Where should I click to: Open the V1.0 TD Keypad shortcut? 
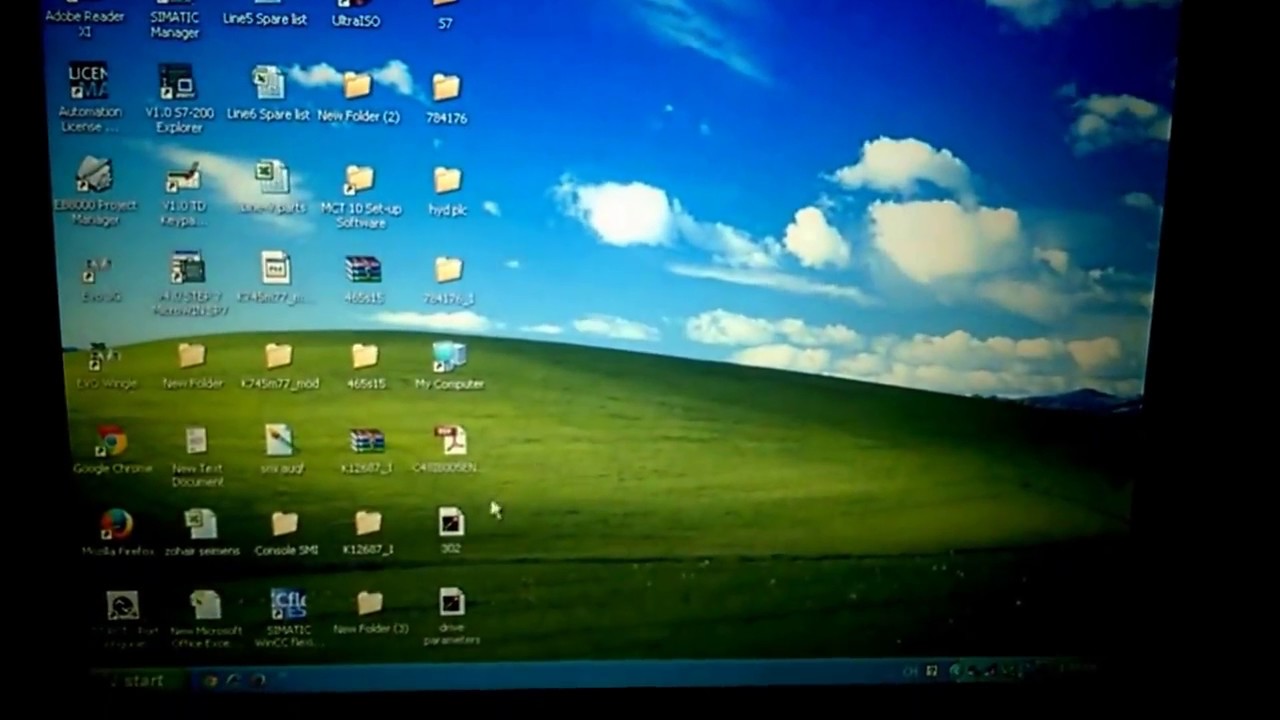coord(183,195)
